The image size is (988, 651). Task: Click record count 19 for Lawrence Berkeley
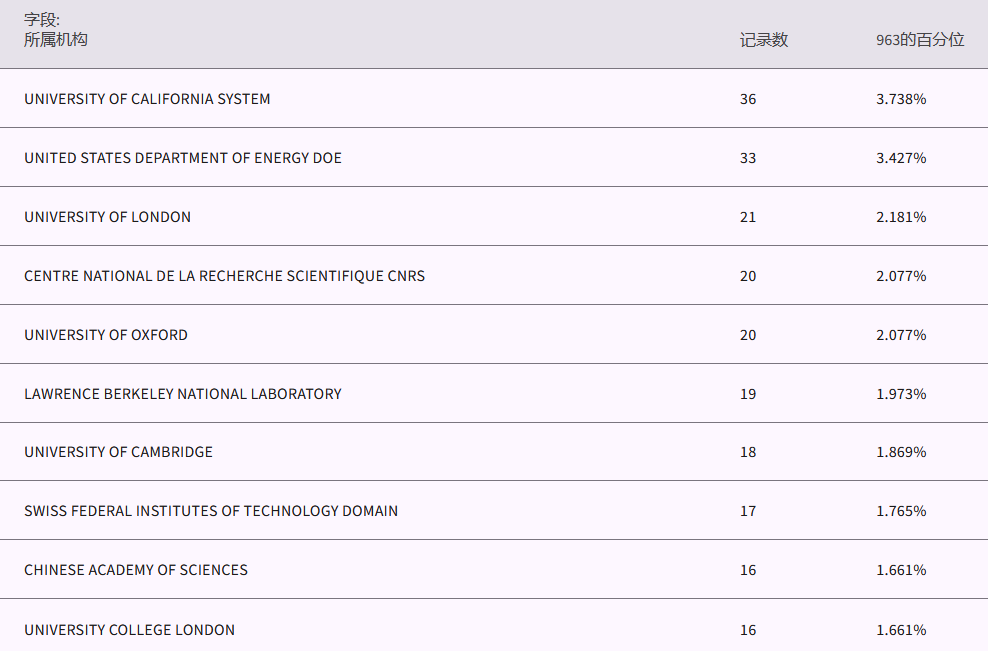(x=748, y=394)
